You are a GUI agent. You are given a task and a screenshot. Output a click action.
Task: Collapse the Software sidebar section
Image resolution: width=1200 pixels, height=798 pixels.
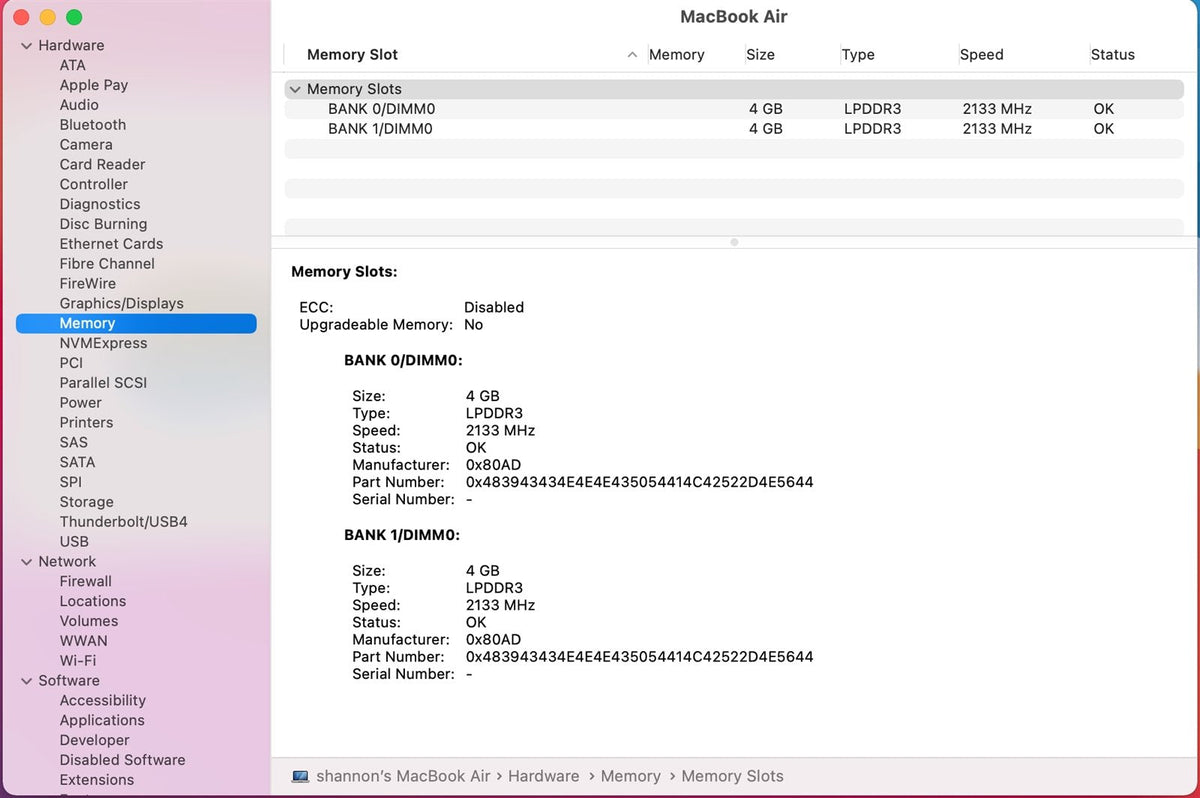[x=26, y=681]
